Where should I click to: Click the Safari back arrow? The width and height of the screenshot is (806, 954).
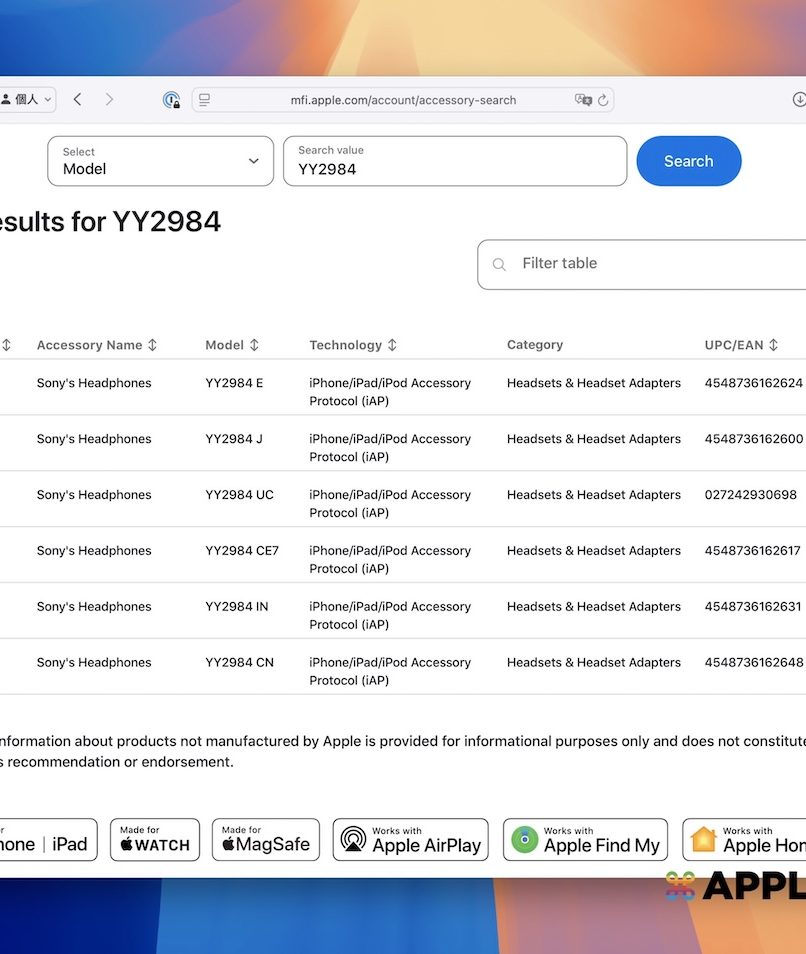[x=78, y=100]
